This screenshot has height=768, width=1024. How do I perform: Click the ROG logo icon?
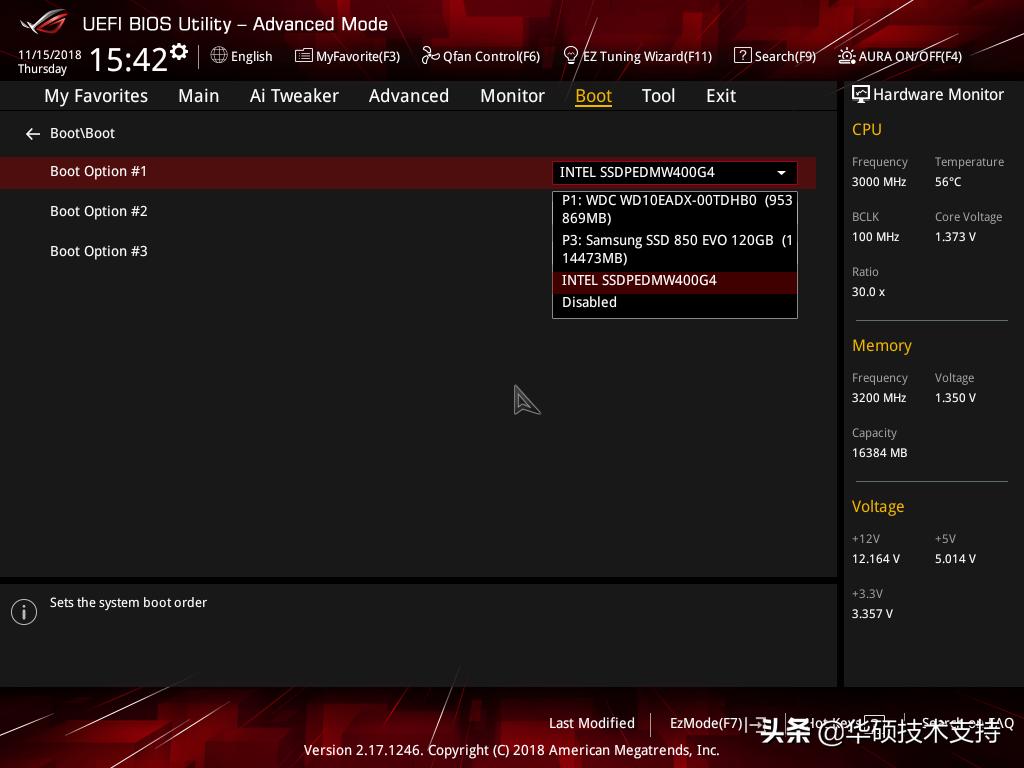coord(44,22)
